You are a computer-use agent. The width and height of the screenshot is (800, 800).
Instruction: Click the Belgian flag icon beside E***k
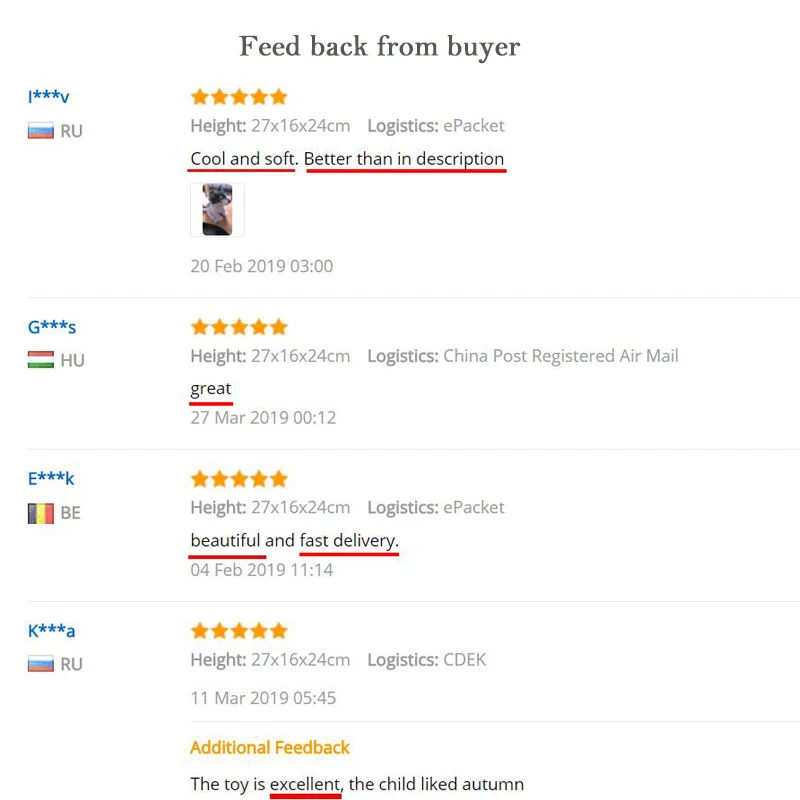tap(40, 513)
